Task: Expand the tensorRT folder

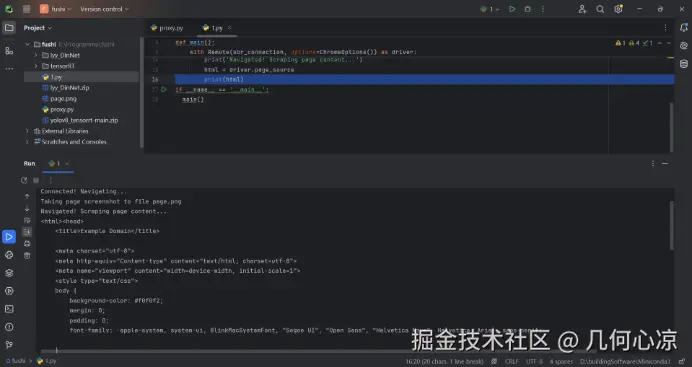Action: point(36,66)
